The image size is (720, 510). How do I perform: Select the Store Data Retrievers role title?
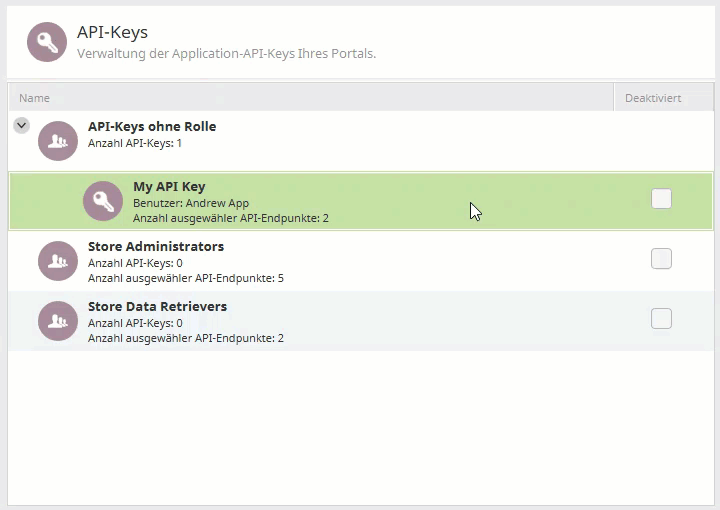(157, 307)
